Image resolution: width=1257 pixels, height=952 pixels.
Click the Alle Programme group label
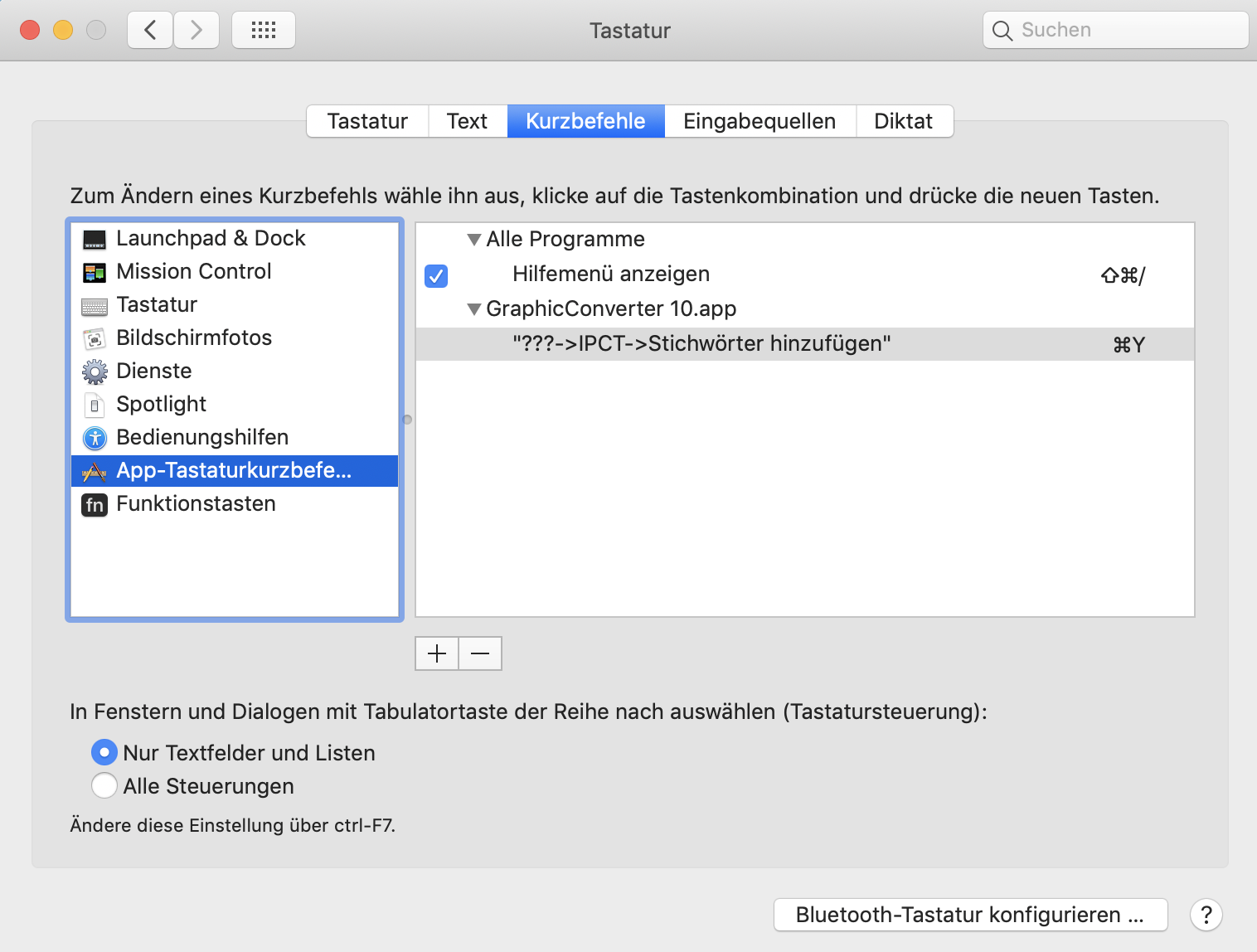click(x=565, y=240)
